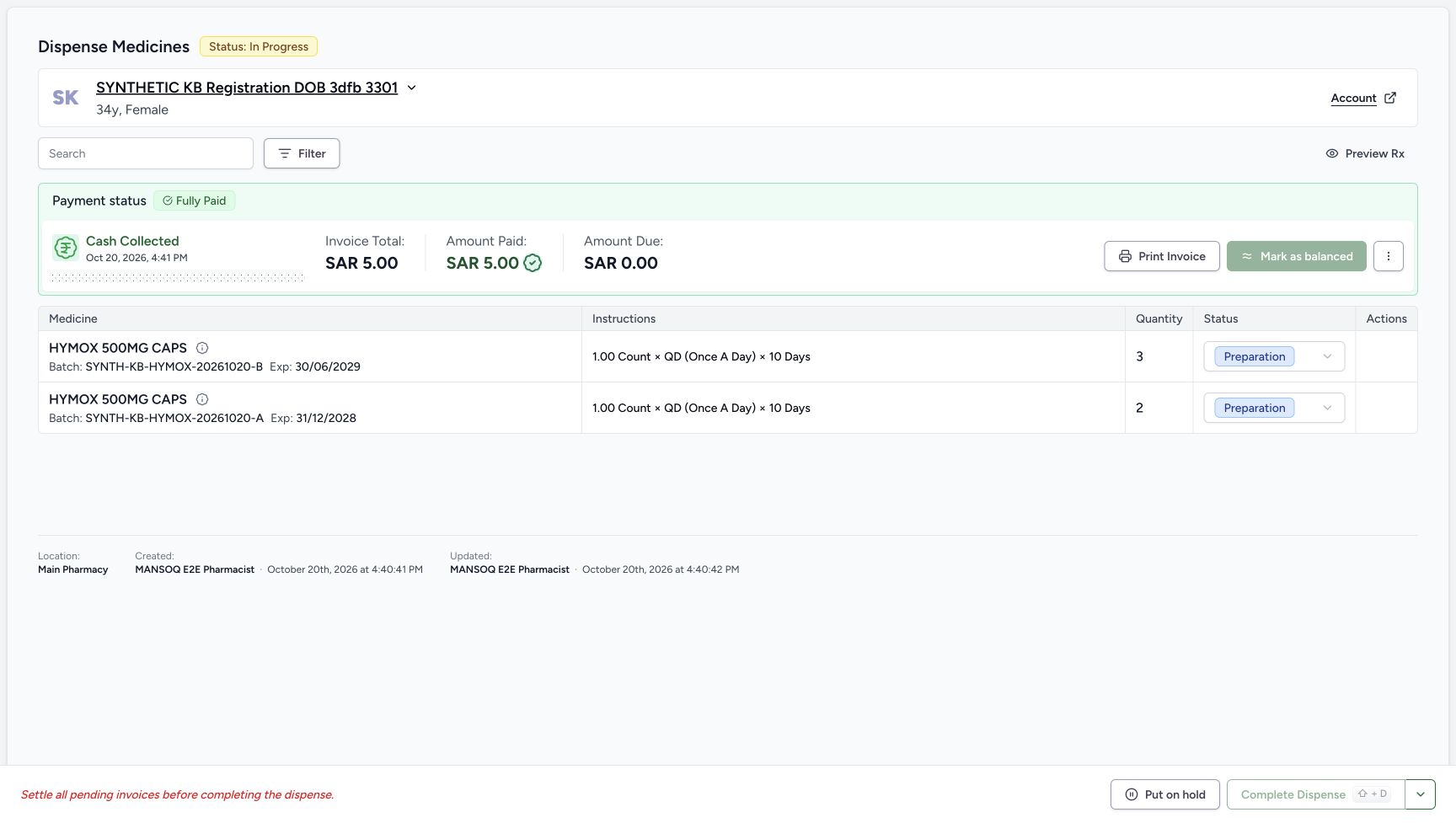Click the Filter button
The image size is (1456, 823).
(302, 153)
